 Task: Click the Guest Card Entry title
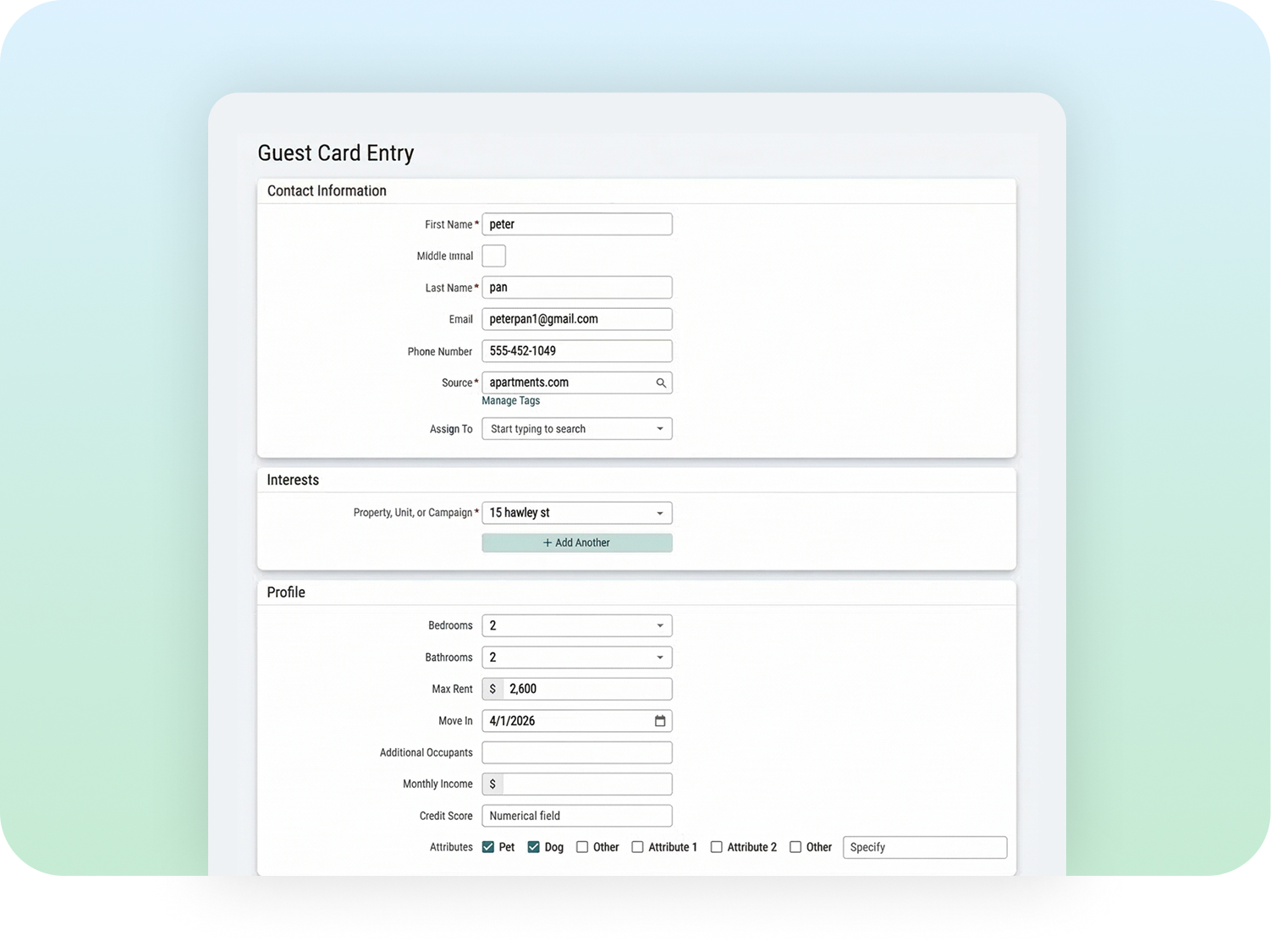[336, 153]
